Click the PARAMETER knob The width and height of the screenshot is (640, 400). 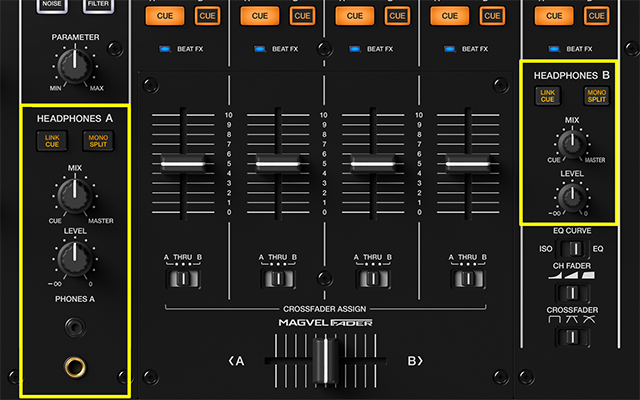click(70, 65)
